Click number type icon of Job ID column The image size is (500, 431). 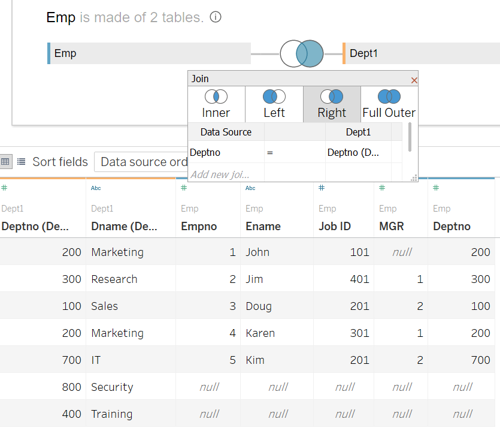321,188
